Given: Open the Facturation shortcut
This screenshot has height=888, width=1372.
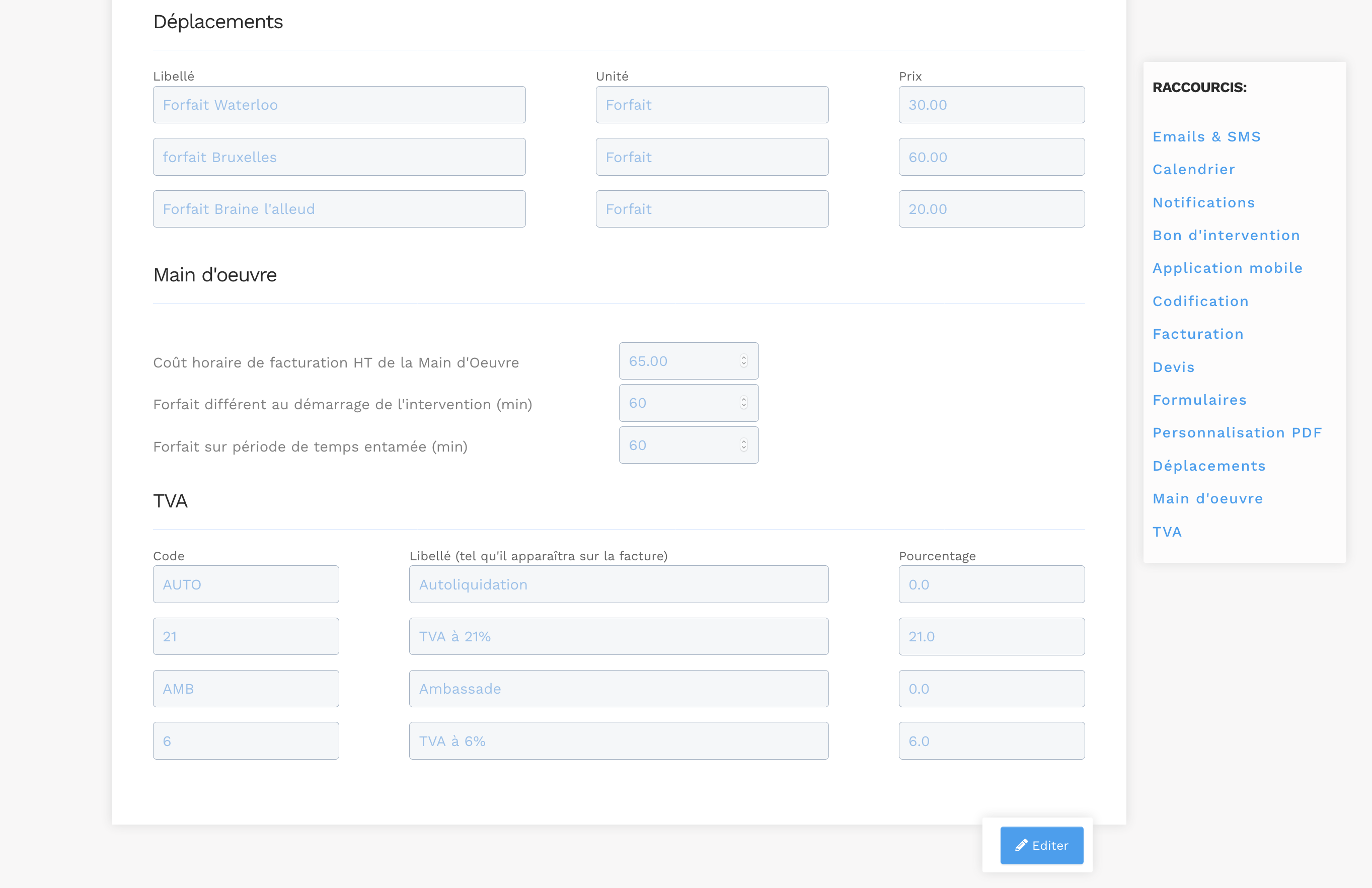Looking at the screenshot, I should 1197,334.
